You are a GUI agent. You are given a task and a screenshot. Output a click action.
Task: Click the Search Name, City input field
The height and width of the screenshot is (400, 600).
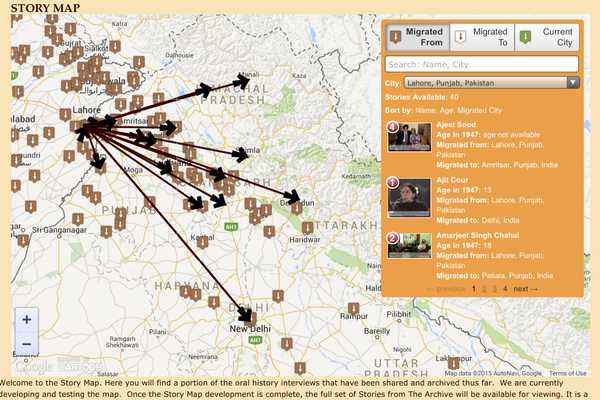[481, 64]
